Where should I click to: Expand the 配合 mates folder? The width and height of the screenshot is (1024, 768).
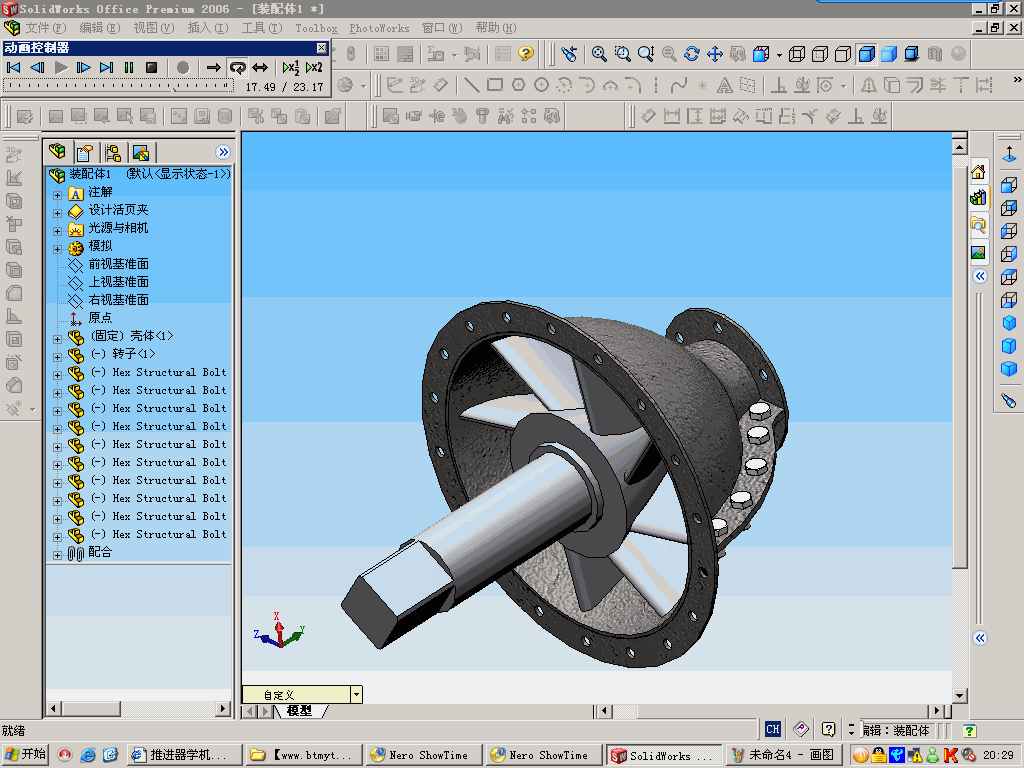coord(57,555)
